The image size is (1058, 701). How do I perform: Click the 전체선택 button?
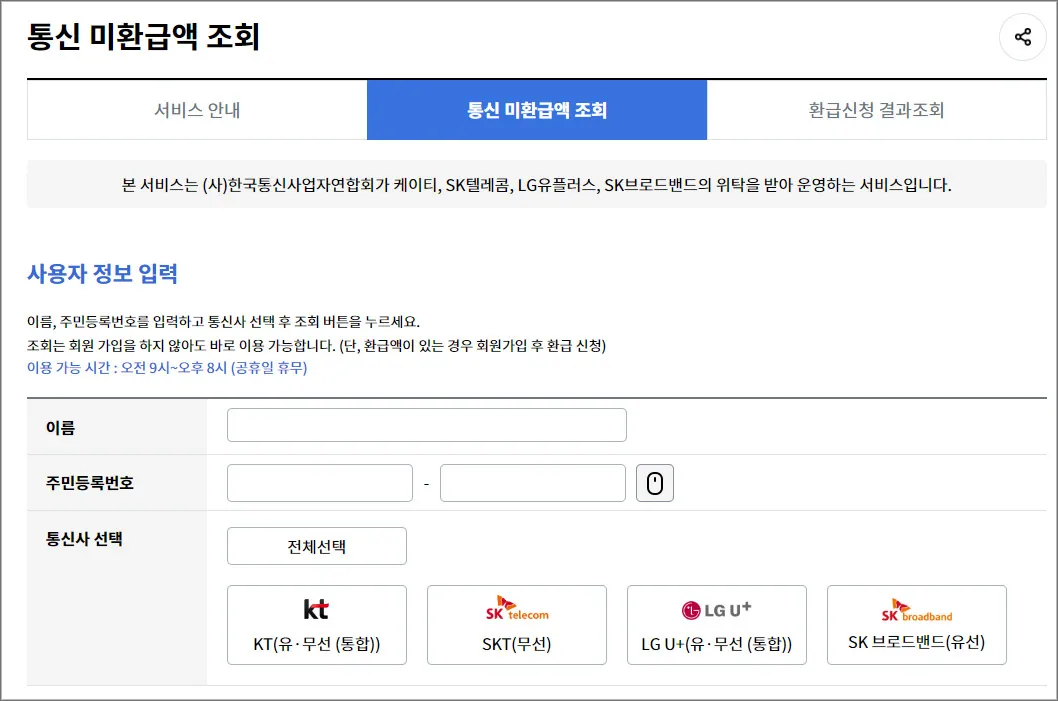coord(317,545)
